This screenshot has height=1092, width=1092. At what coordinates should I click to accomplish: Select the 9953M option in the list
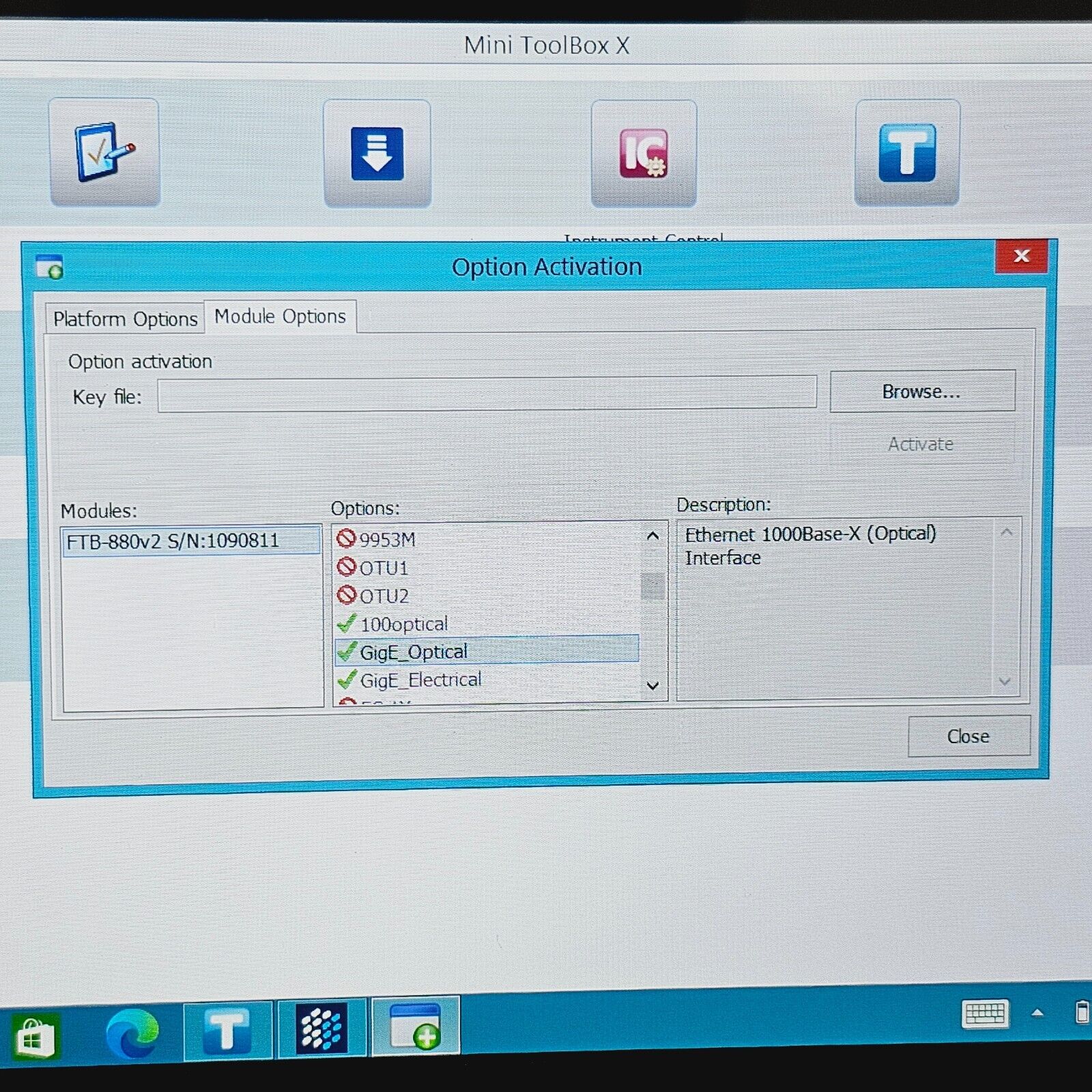click(387, 540)
